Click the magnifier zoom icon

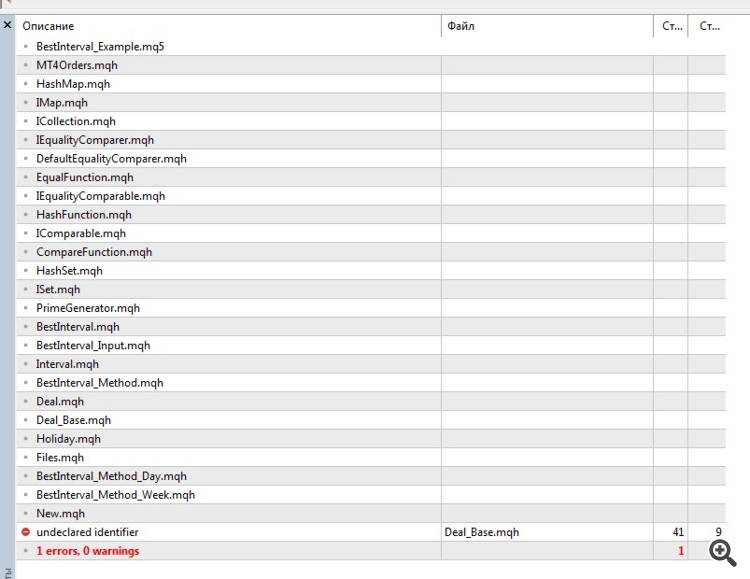pos(722,553)
